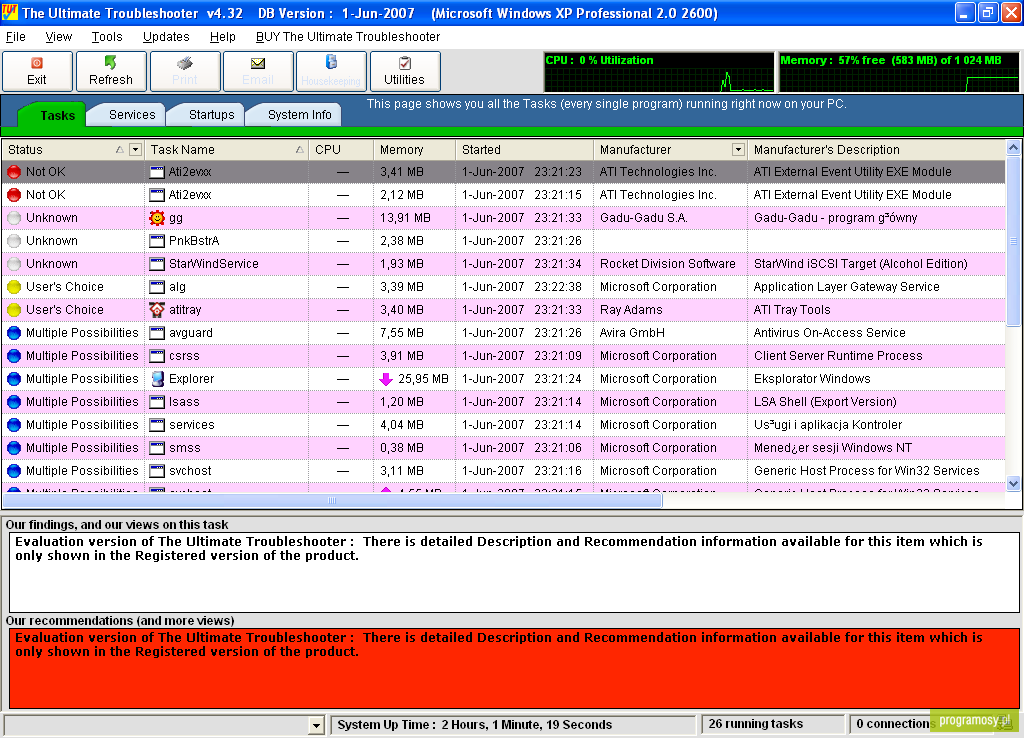The image size is (1025, 738).
Task: Click the Client Server Runtime Process description
Action: point(838,356)
